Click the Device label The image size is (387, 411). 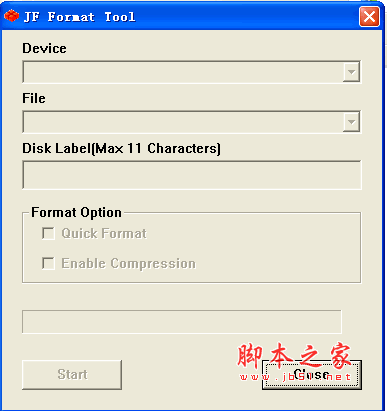[44, 48]
